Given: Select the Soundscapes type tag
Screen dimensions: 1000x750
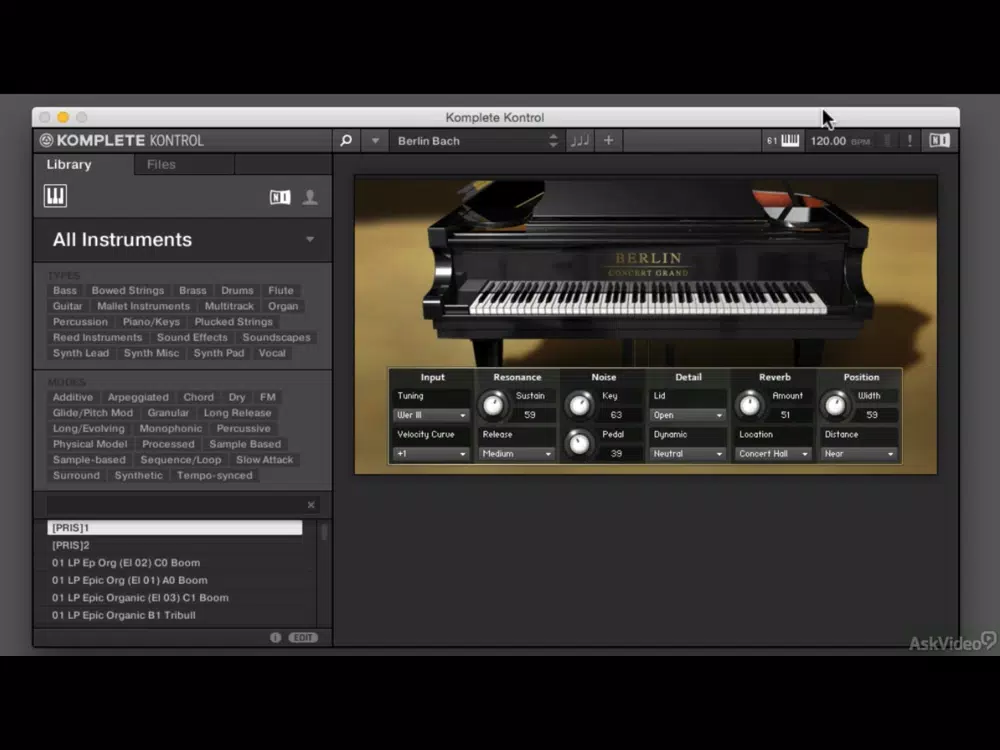Looking at the screenshot, I should 276,337.
